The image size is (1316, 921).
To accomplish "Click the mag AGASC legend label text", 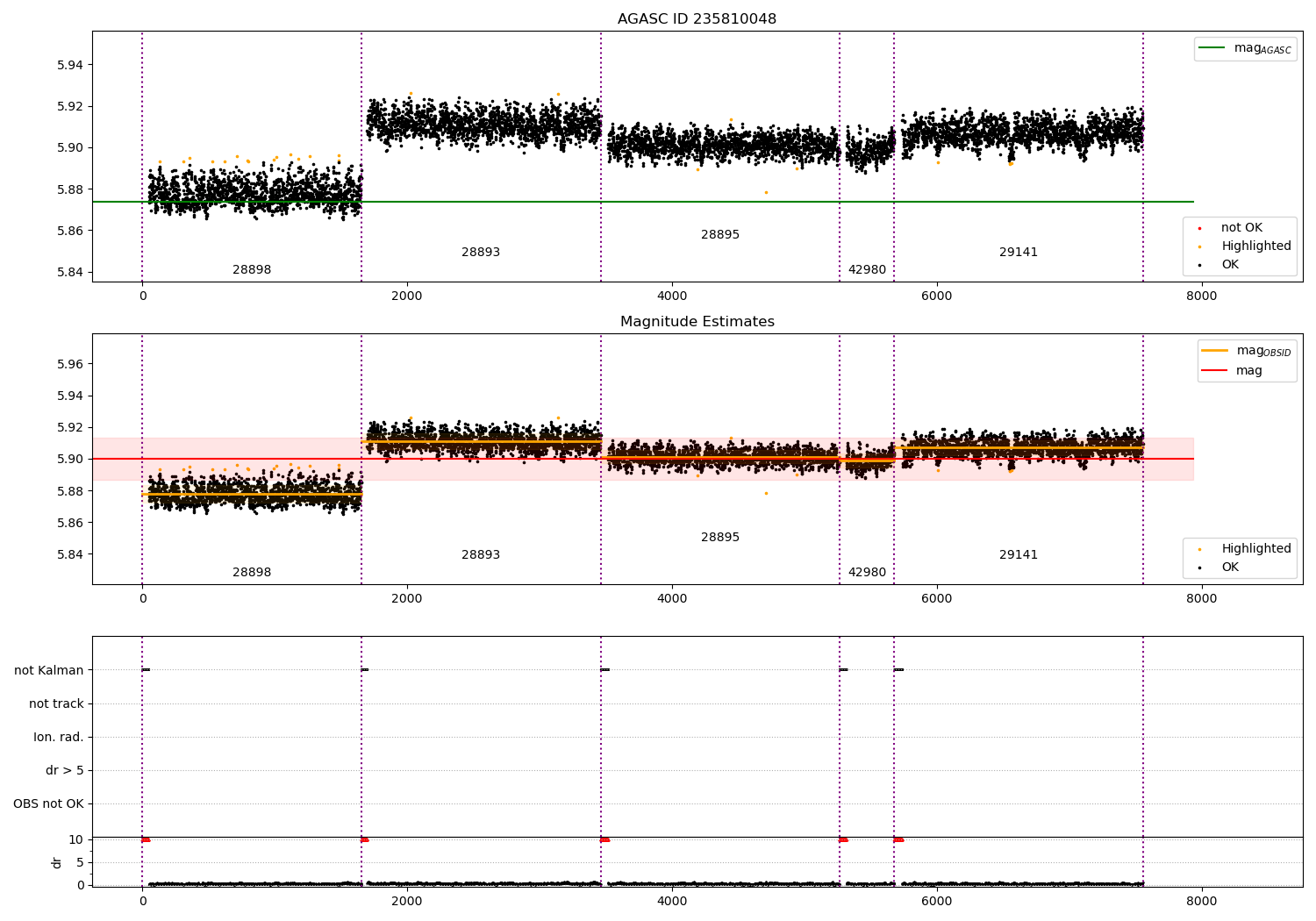I will [1262, 49].
